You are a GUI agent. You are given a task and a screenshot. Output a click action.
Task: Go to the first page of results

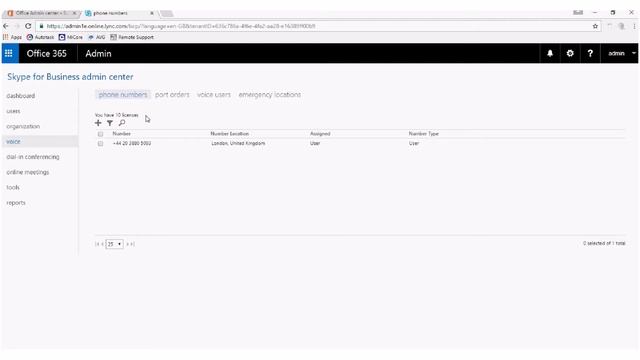(x=97, y=244)
